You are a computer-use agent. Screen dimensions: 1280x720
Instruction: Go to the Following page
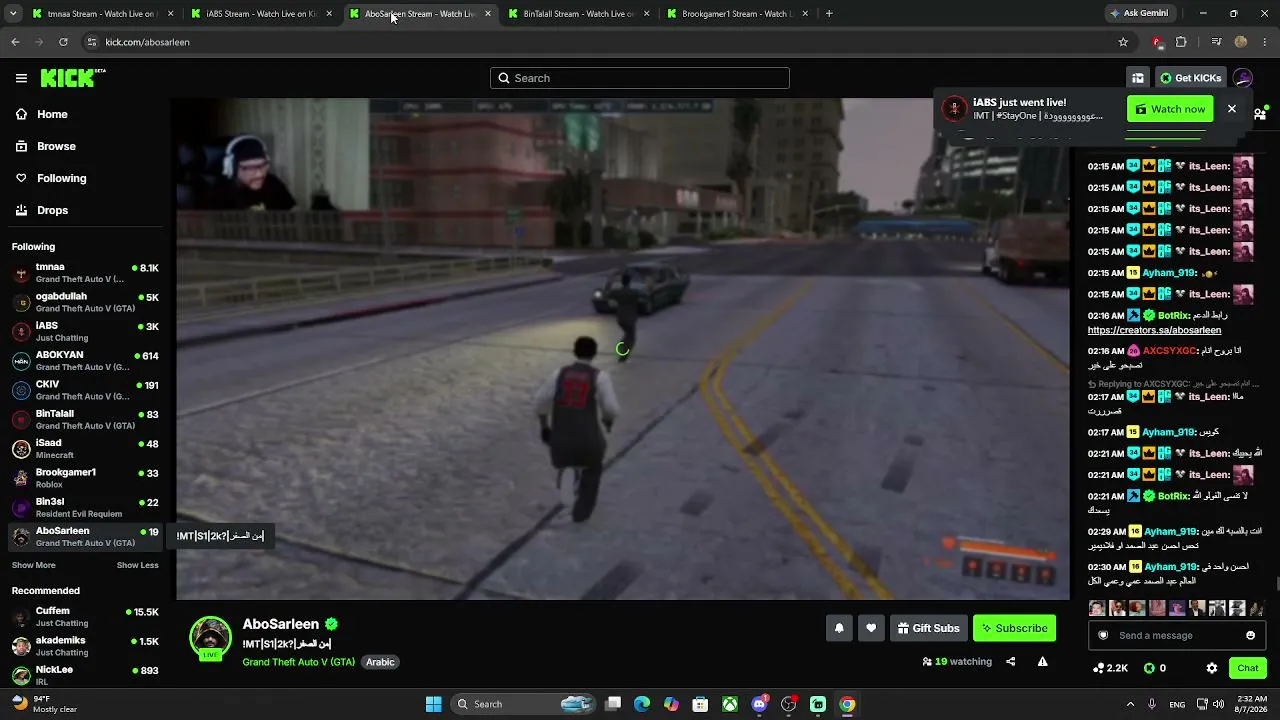[61, 178]
